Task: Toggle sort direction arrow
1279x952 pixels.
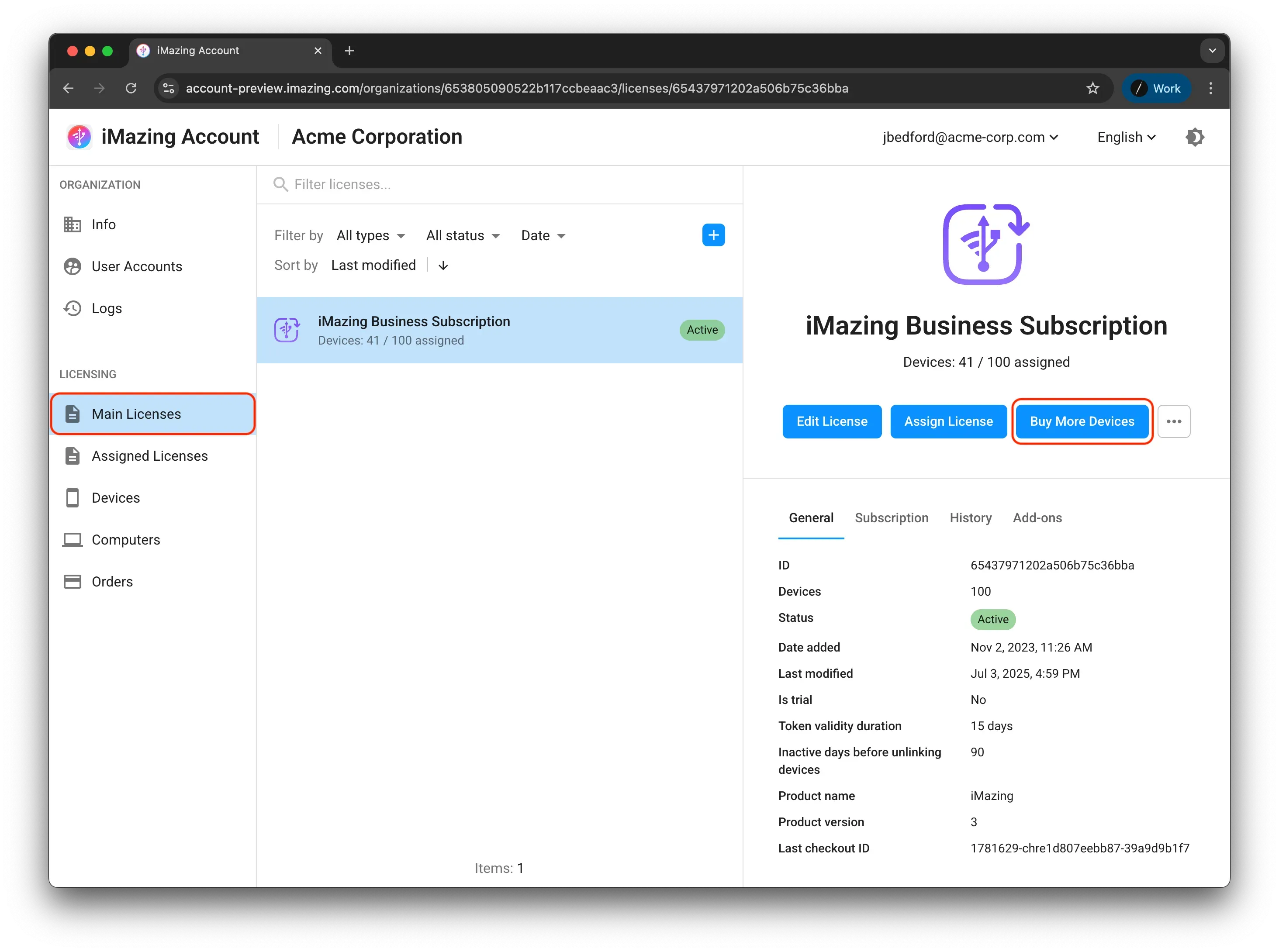Action: click(442, 266)
